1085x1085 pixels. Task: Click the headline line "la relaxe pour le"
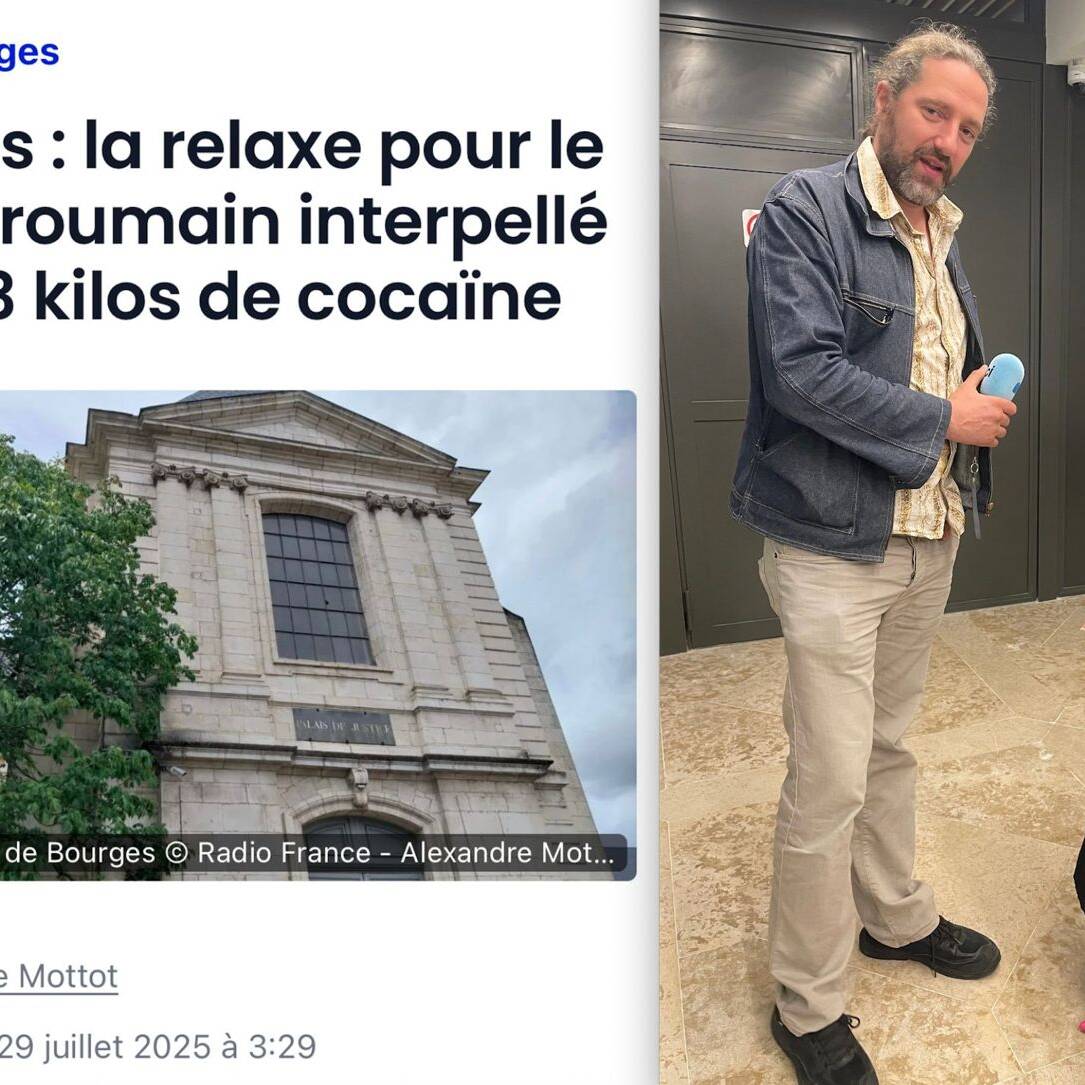[x=344, y=149]
